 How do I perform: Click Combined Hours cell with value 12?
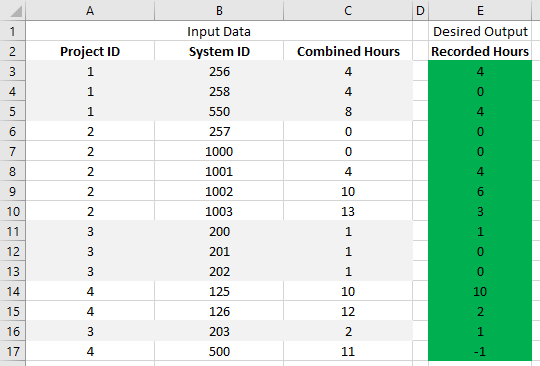(348, 311)
